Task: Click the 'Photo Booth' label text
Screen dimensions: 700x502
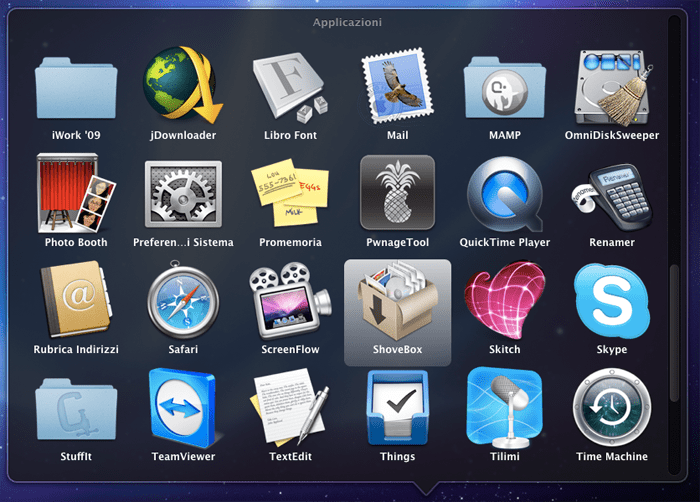Action: point(76,243)
